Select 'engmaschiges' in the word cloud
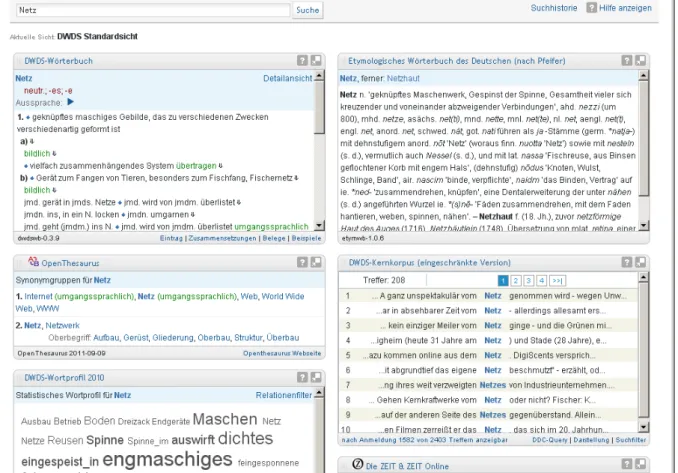Viewport: 678px width, 473px height. point(167,459)
